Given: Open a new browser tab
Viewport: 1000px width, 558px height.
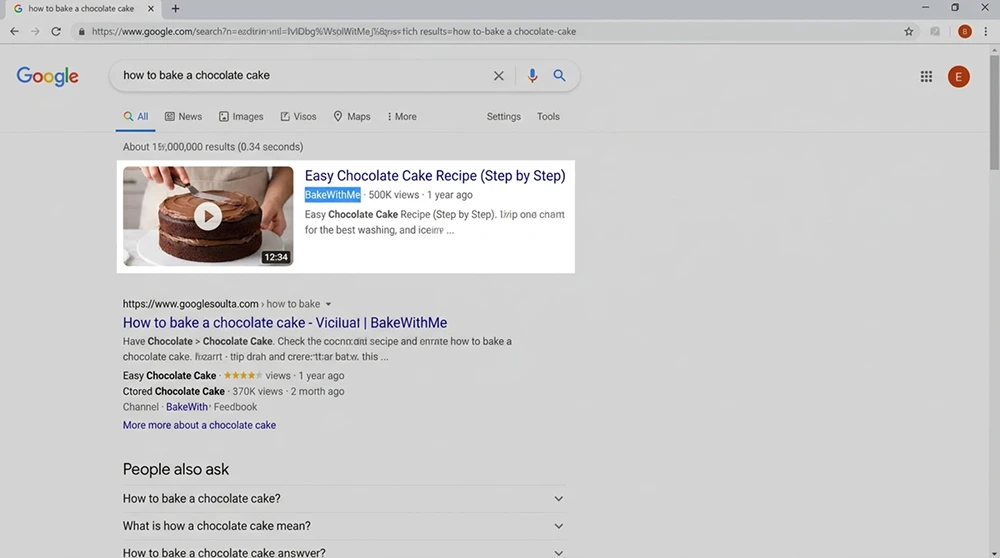Looking at the screenshot, I should [x=175, y=8].
